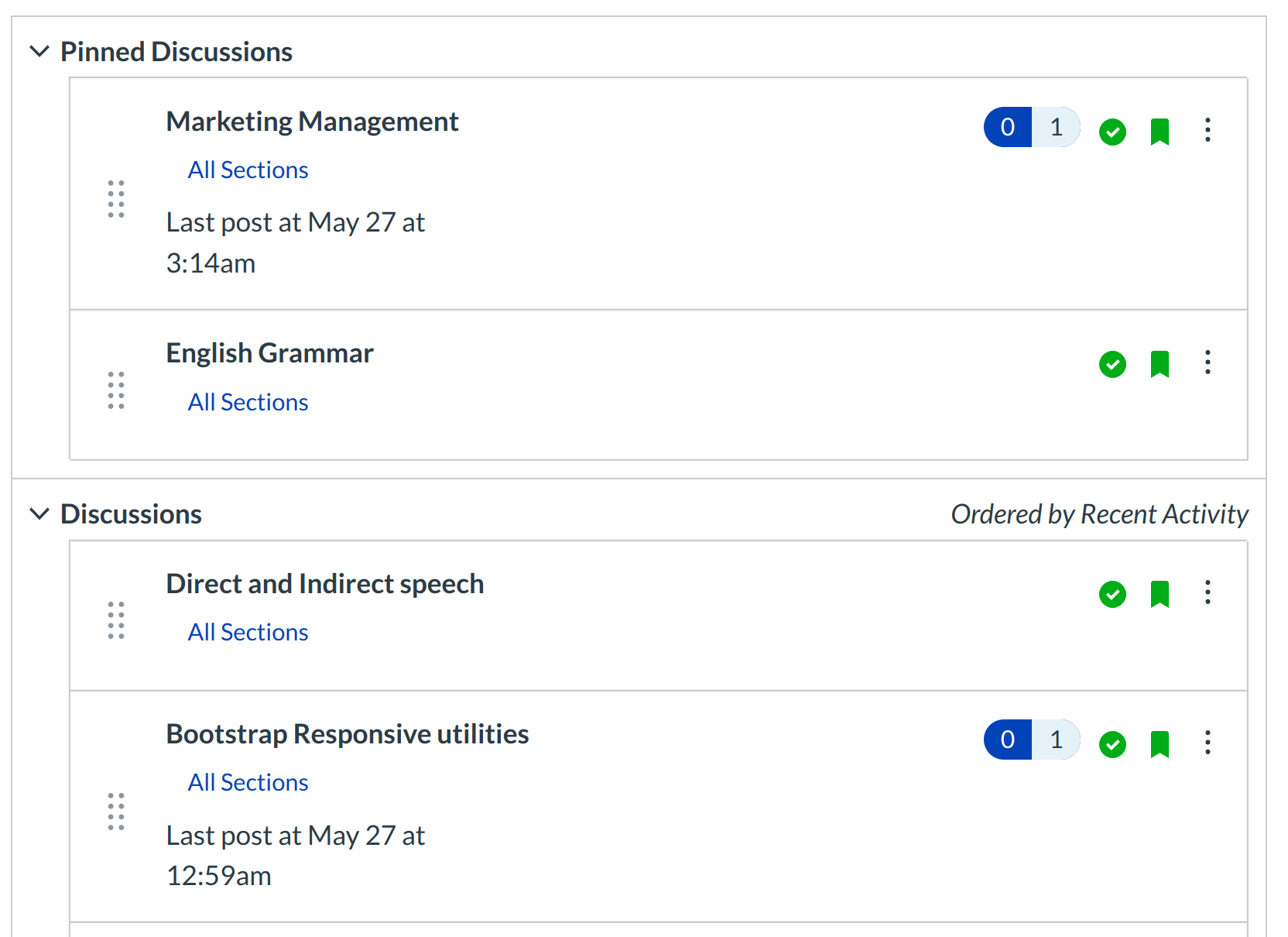Click the unread count badge for Marketing Management
This screenshot has width=1288, height=937.
[1008, 127]
